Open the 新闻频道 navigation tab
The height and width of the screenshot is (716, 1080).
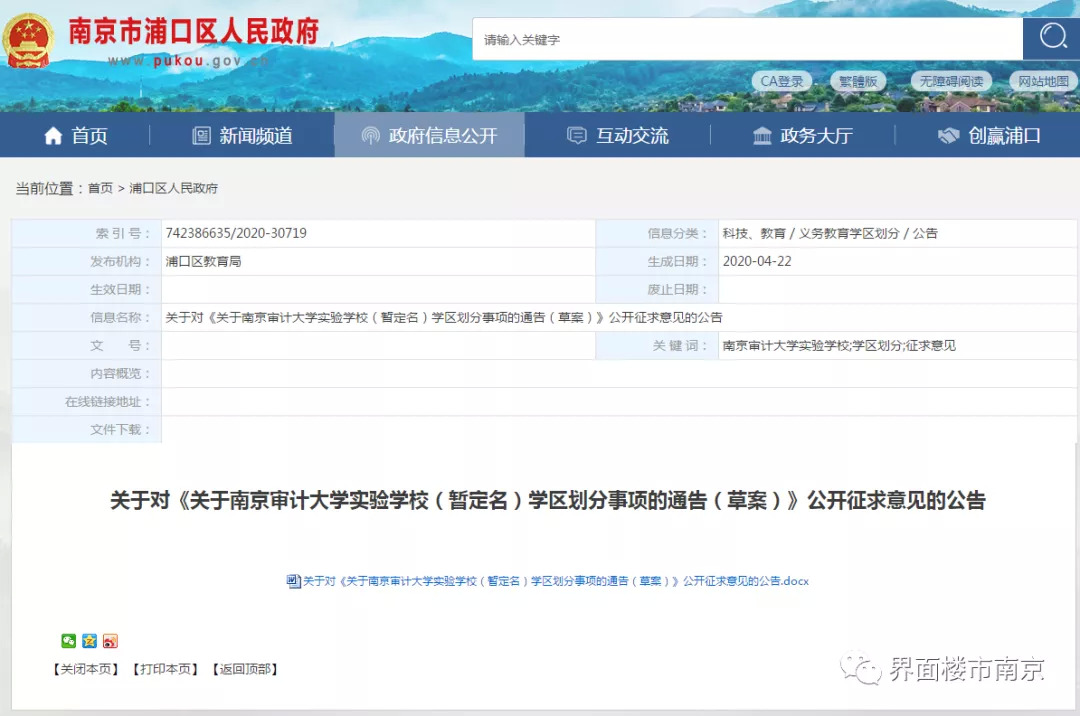click(242, 136)
